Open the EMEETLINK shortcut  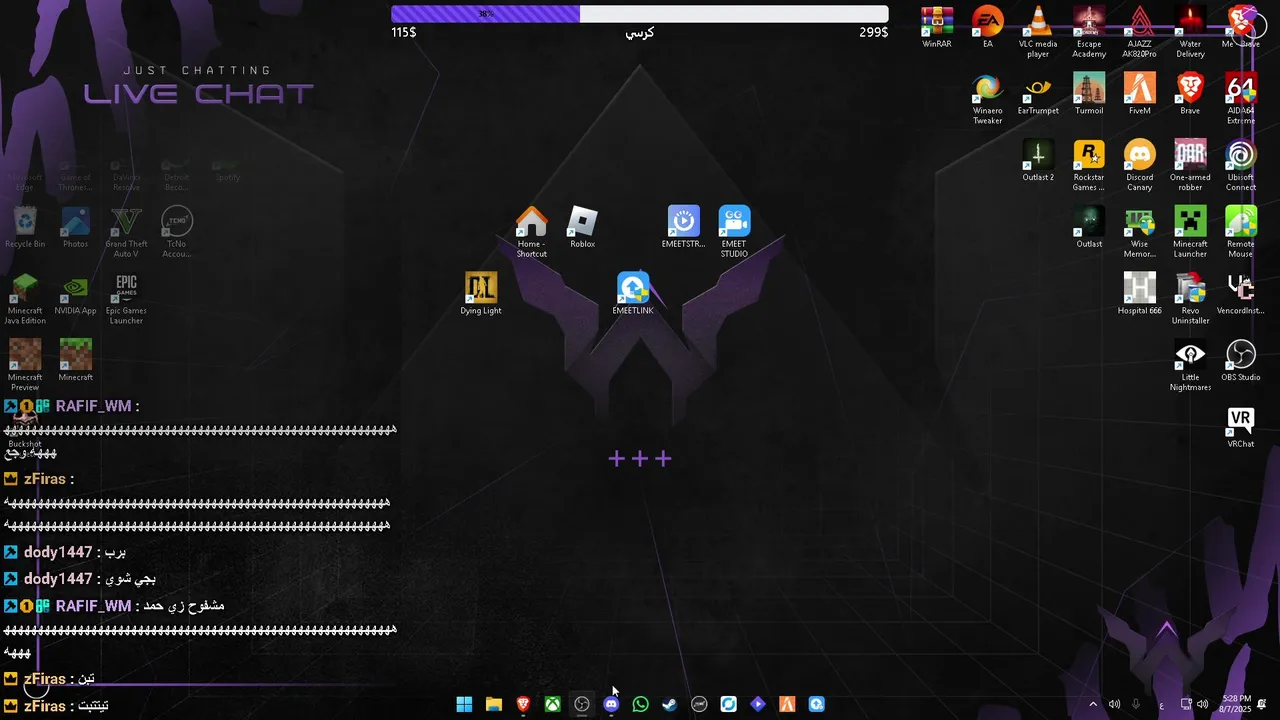(632, 294)
